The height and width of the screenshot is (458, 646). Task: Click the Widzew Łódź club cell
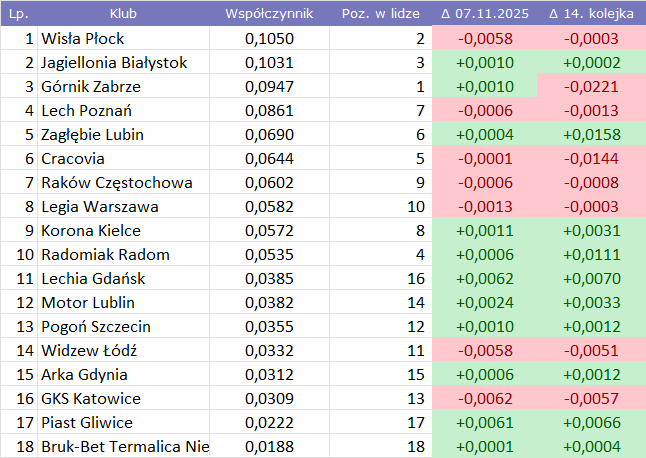pos(123,351)
